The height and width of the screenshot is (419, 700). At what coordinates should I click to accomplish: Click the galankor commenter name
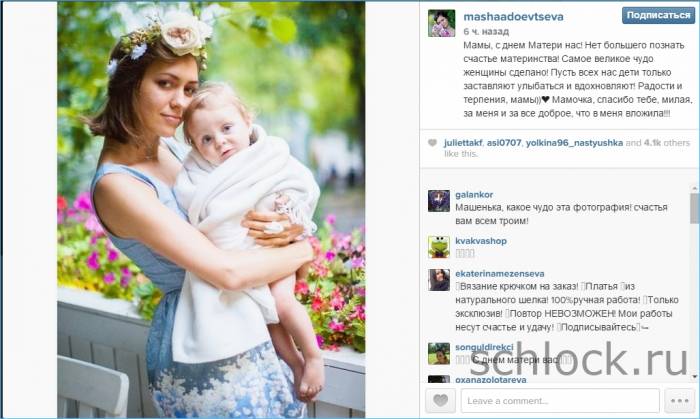click(474, 195)
